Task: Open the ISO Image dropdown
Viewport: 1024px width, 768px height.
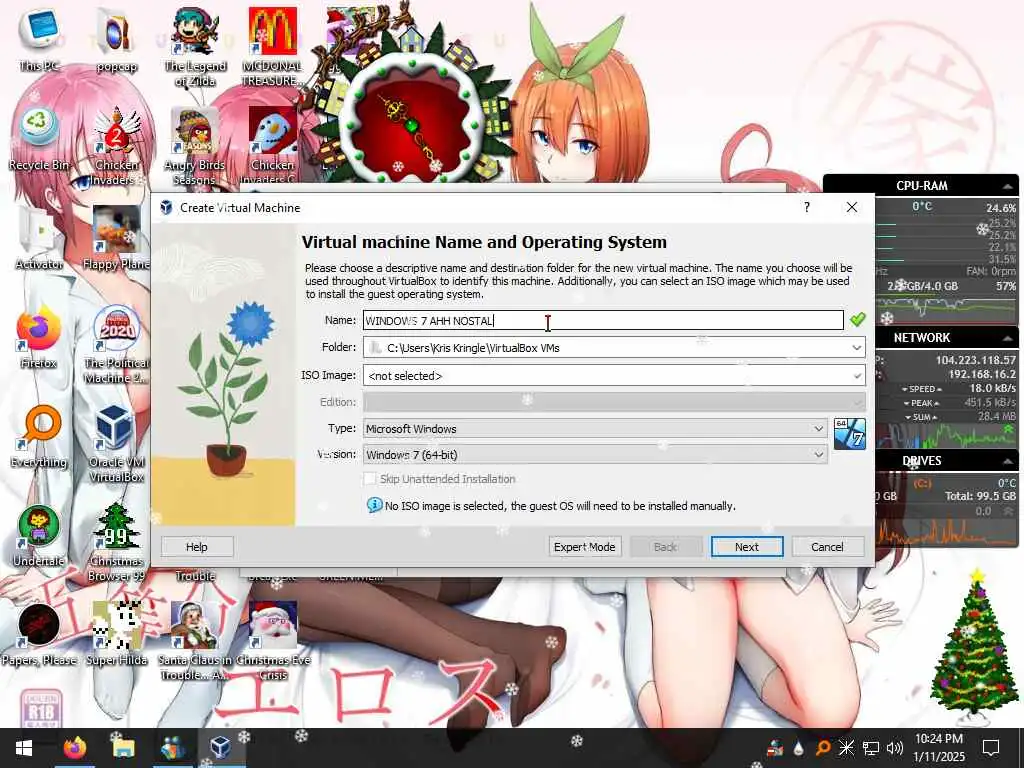Action: [x=856, y=376]
